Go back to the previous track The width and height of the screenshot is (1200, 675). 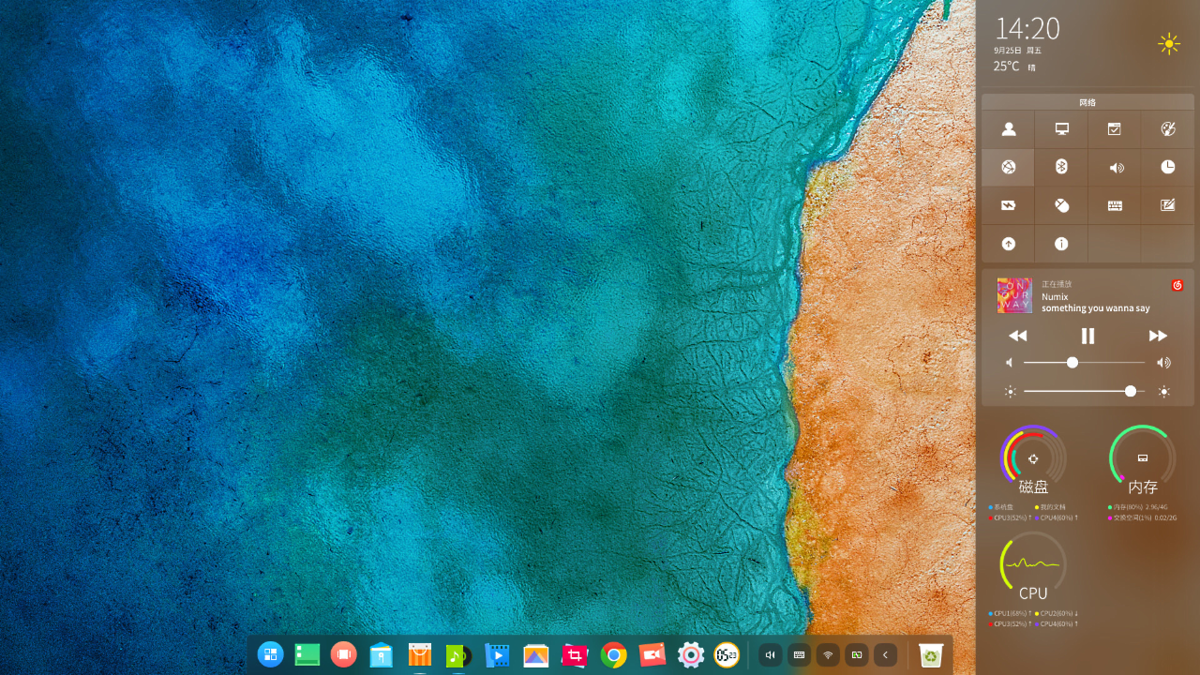(x=1018, y=336)
